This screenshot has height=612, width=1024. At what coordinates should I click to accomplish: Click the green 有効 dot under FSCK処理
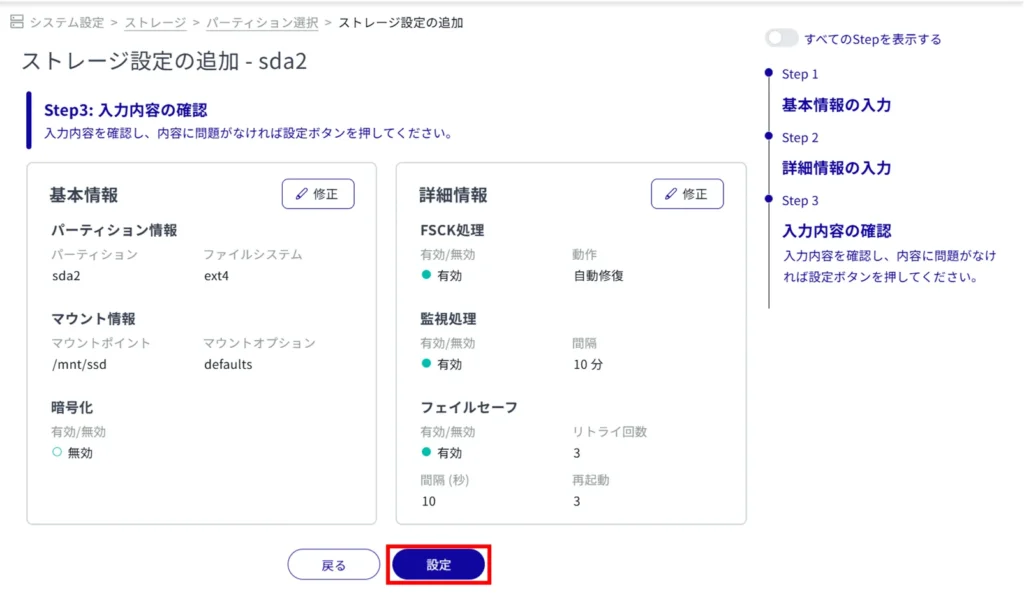pos(426,275)
